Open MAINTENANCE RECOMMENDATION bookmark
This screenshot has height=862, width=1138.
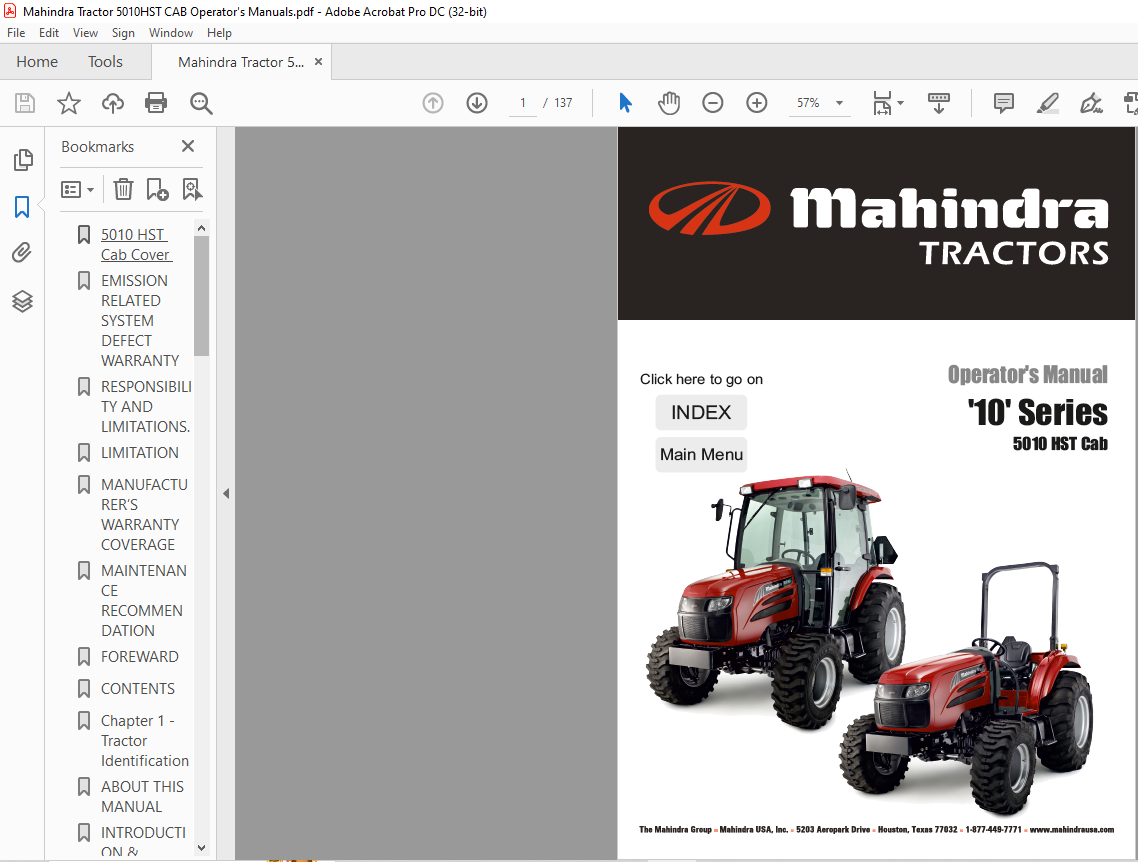pos(144,601)
